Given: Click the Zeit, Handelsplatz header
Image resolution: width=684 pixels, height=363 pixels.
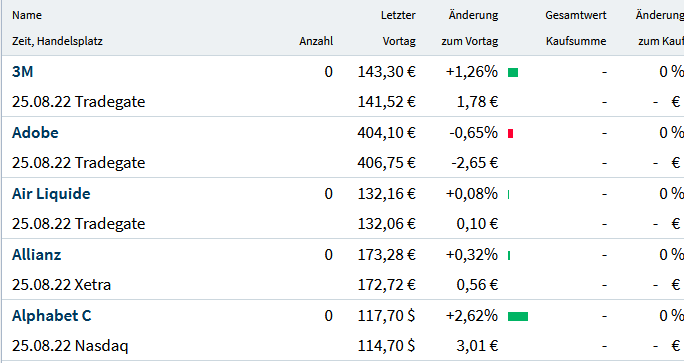Looking at the screenshot, I should [x=57, y=41].
